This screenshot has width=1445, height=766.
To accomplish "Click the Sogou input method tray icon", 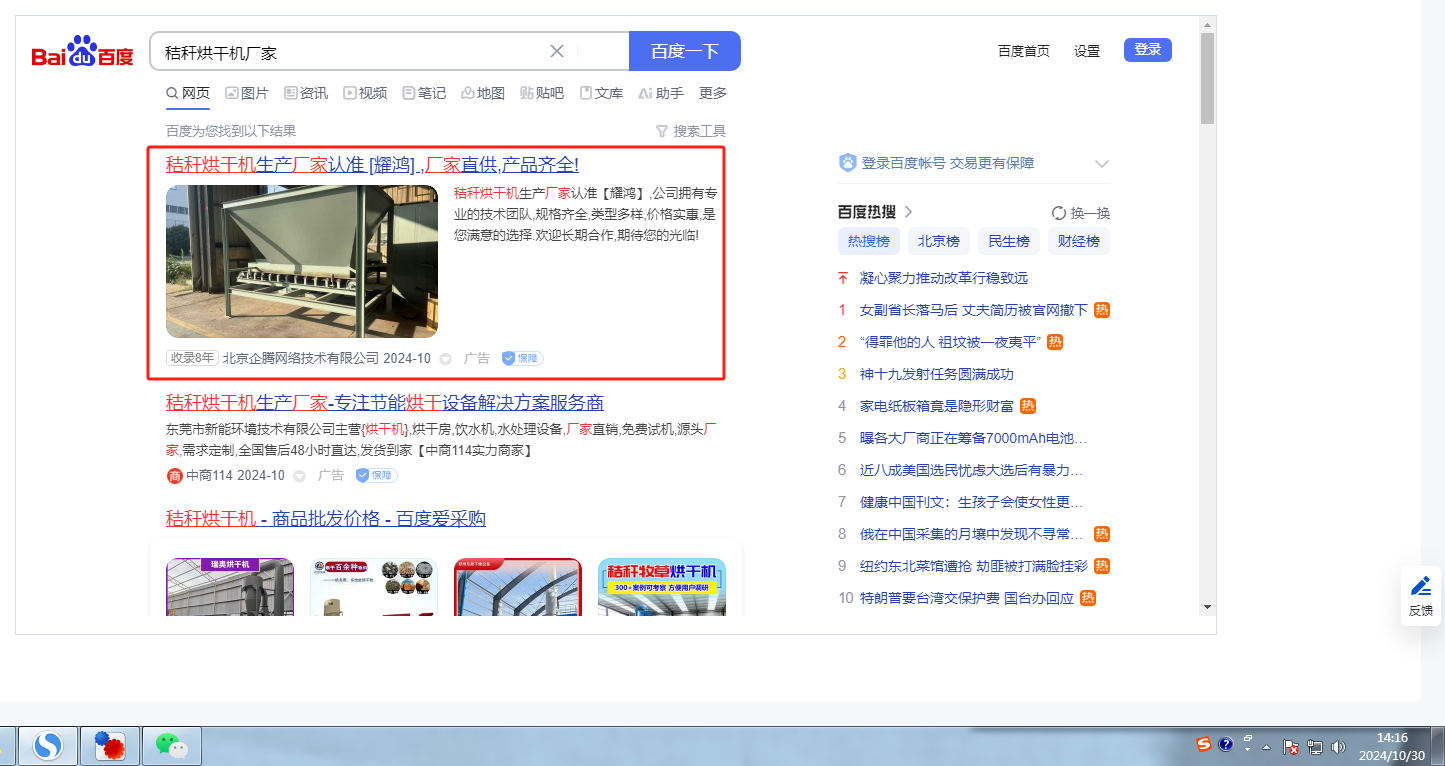I will [x=1205, y=745].
